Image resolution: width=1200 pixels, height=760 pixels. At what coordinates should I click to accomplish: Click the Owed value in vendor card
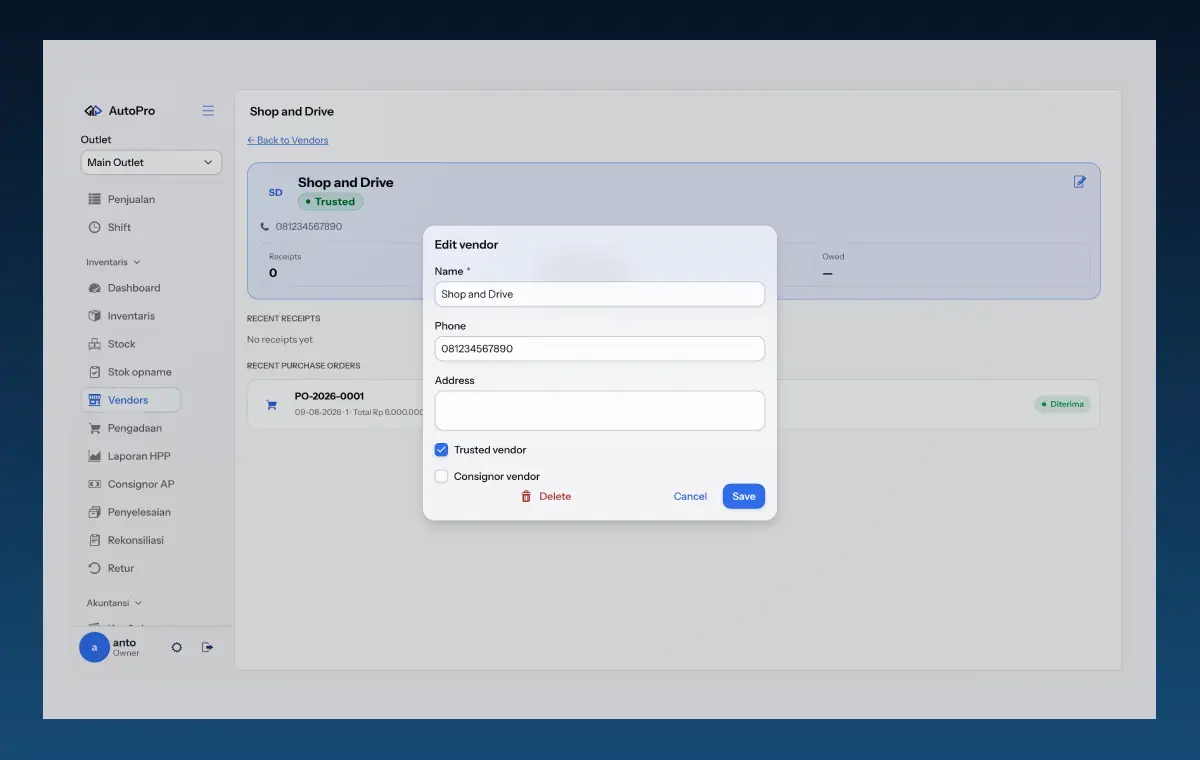(x=828, y=273)
